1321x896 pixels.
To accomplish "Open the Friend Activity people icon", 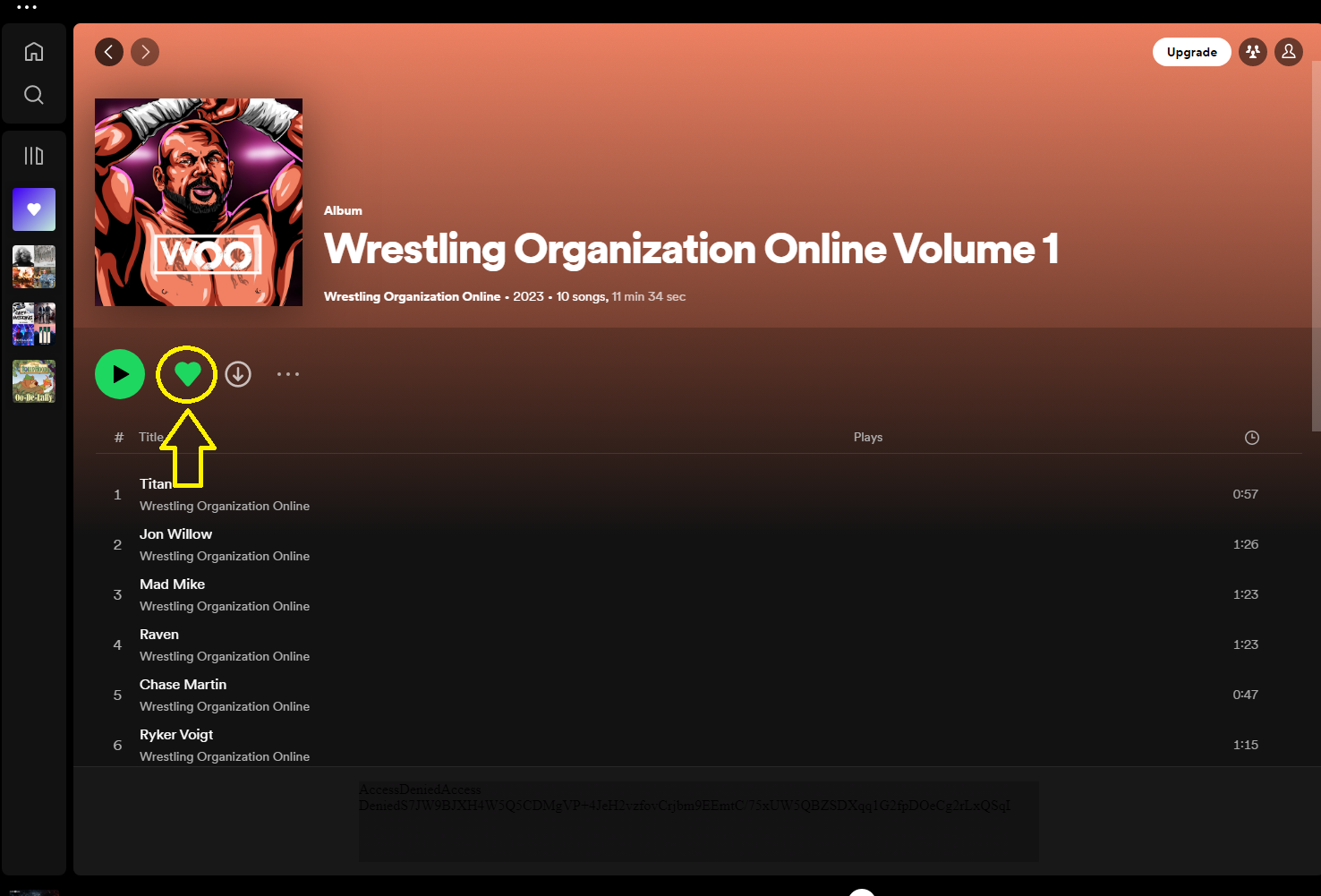I will [1253, 52].
